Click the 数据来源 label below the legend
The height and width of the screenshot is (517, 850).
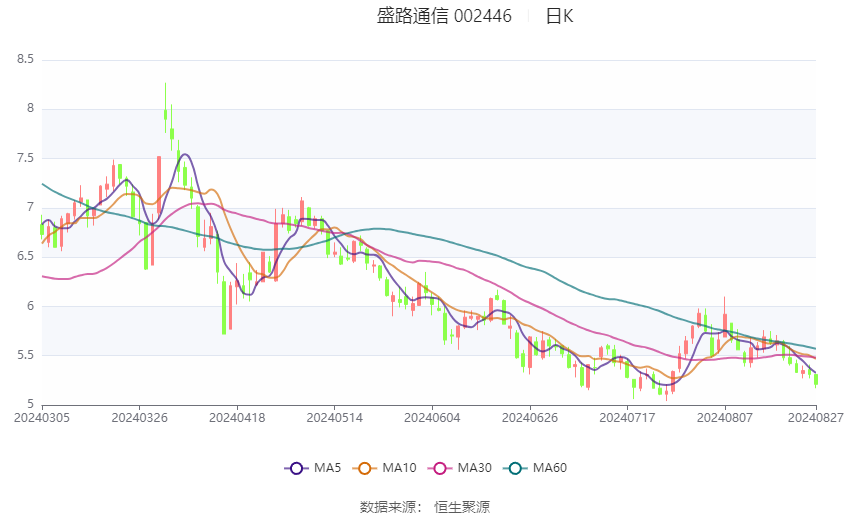pyautogui.click(x=387, y=507)
